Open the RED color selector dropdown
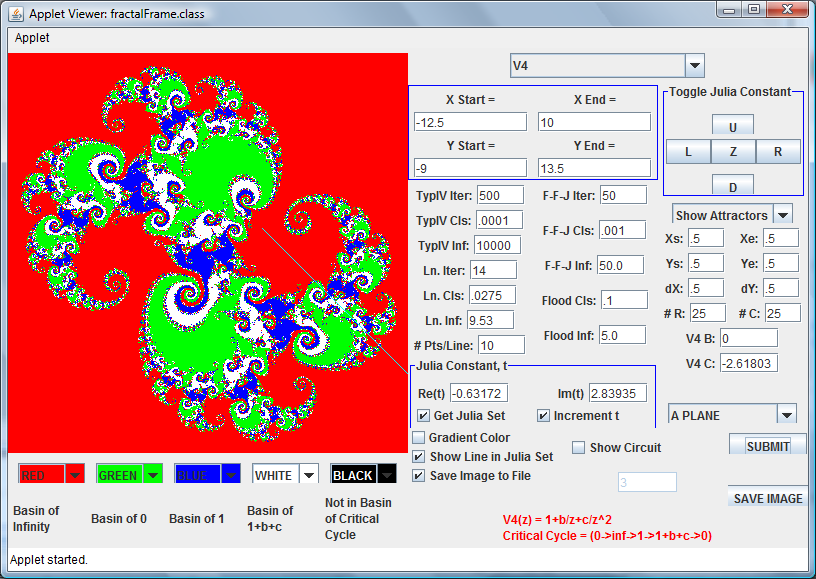The width and height of the screenshot is (816, 579). click(74, 475)
